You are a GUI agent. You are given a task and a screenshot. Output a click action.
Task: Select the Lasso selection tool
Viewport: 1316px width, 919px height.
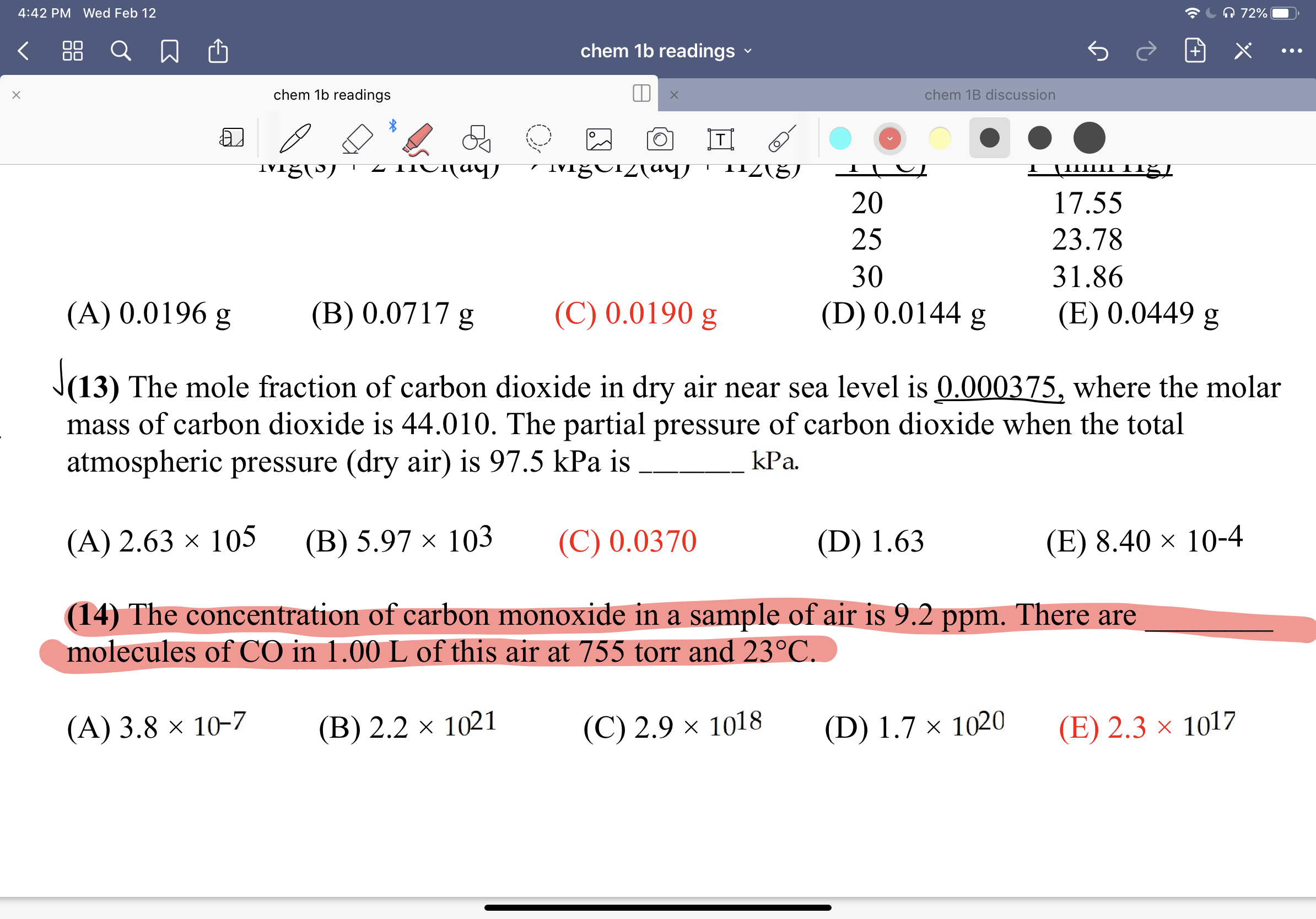(539, 138)
